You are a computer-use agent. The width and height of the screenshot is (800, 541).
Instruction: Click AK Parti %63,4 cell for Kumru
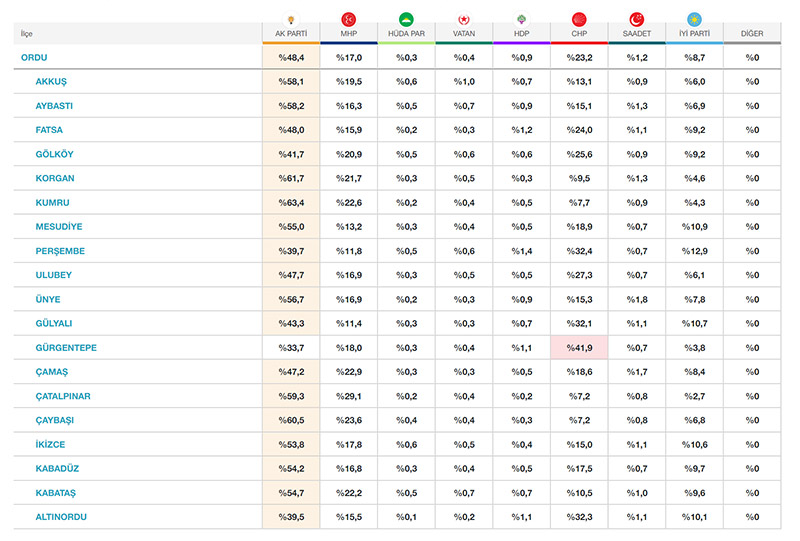[x=291, y=203]
